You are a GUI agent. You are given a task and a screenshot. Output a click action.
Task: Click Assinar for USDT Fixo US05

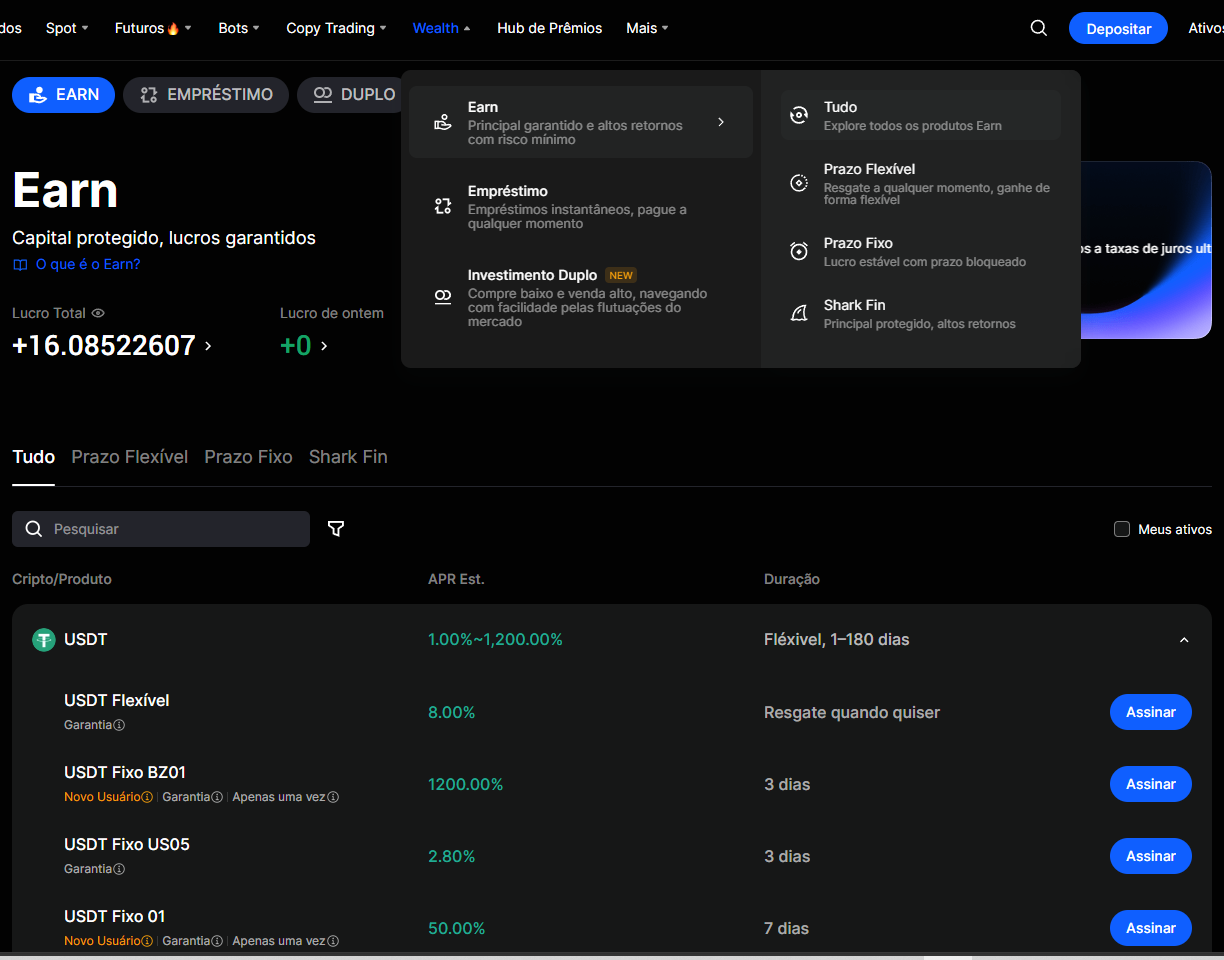[x=1151, y=856]
